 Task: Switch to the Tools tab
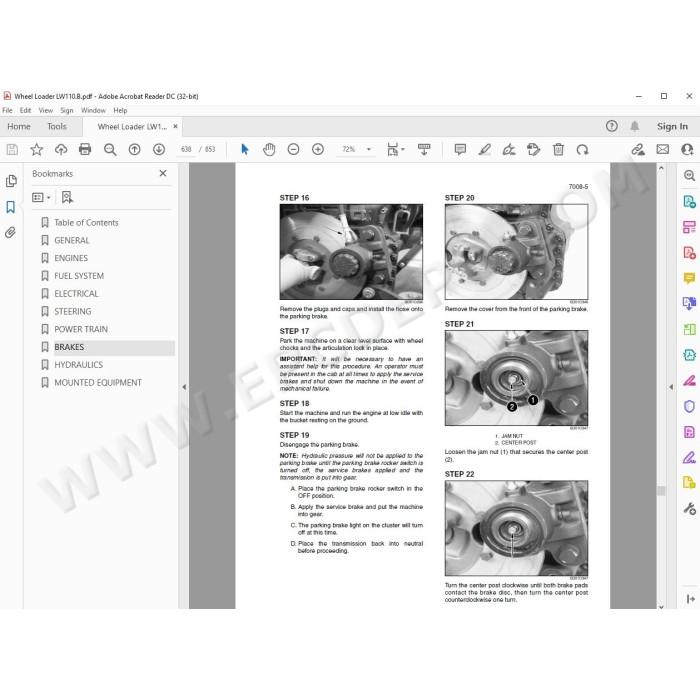pyautogui.click(x=57, y=126)
